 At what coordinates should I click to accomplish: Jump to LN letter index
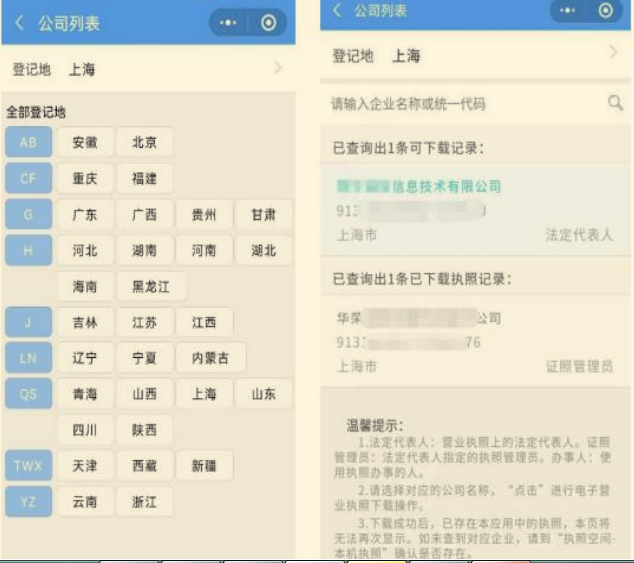coord(28,358)
